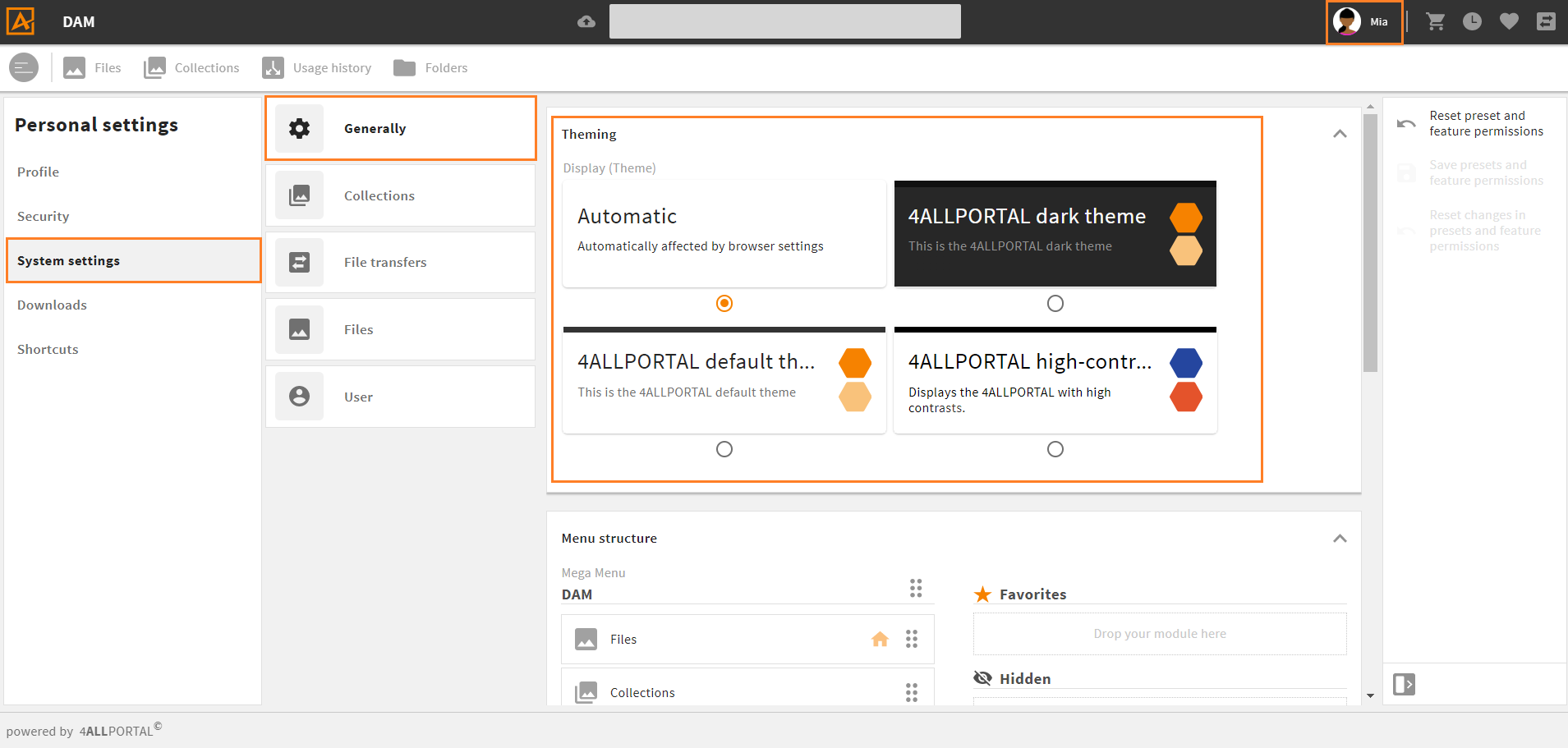Click Mia's user avatar
The image size is (1568, 748).
(x=1347, y=21)
